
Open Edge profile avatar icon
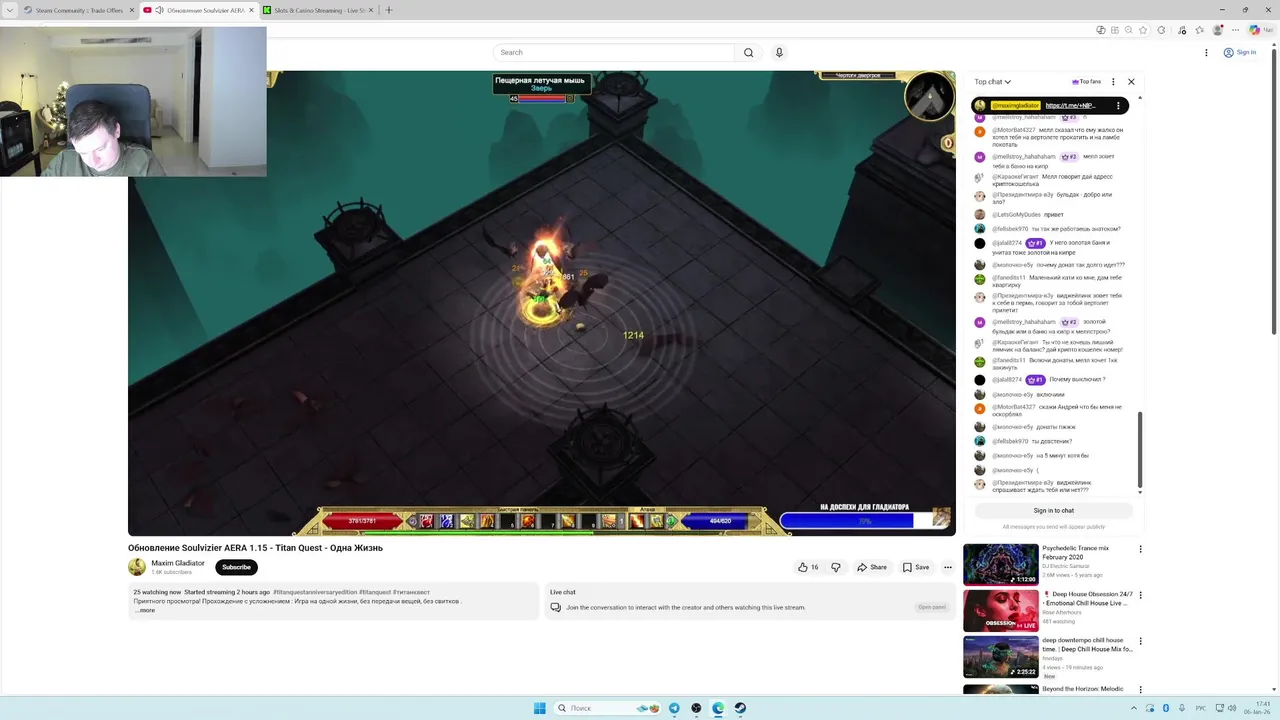pos(1218,30)
